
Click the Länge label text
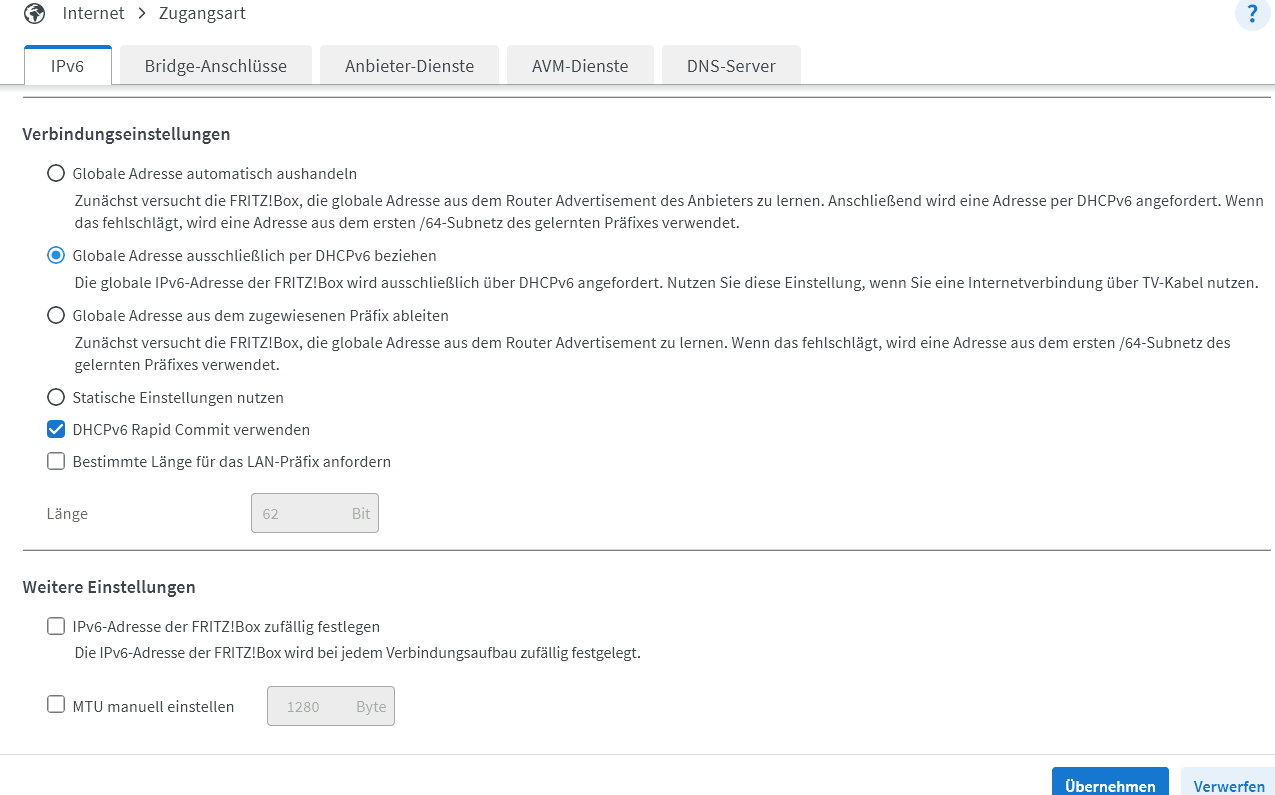click(x=67, y=513)
